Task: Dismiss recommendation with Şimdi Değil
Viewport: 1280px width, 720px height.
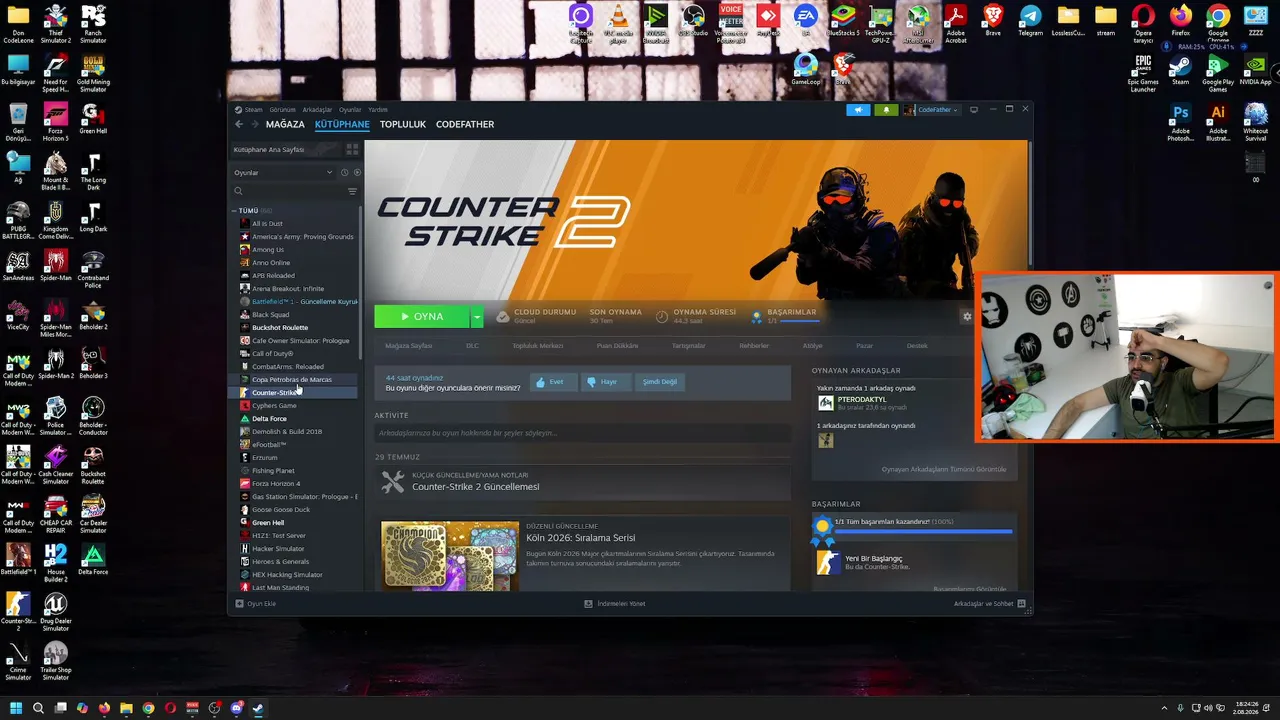Action: click(660, 382)
